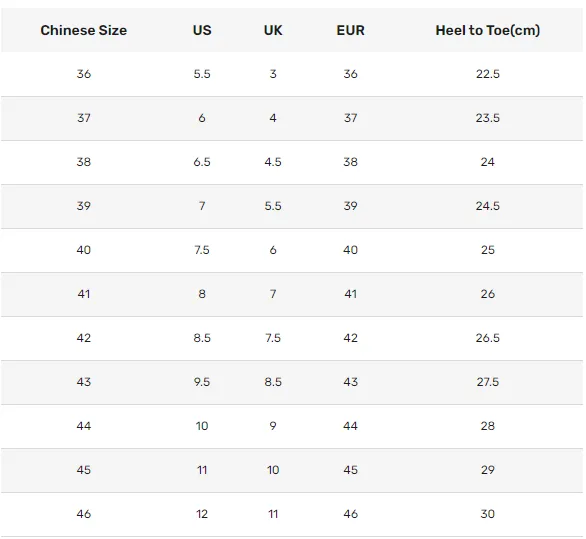Screen dimensions: 586x539
Task: Click US size 6.5 cell
Action: click(x=202, y=162)
